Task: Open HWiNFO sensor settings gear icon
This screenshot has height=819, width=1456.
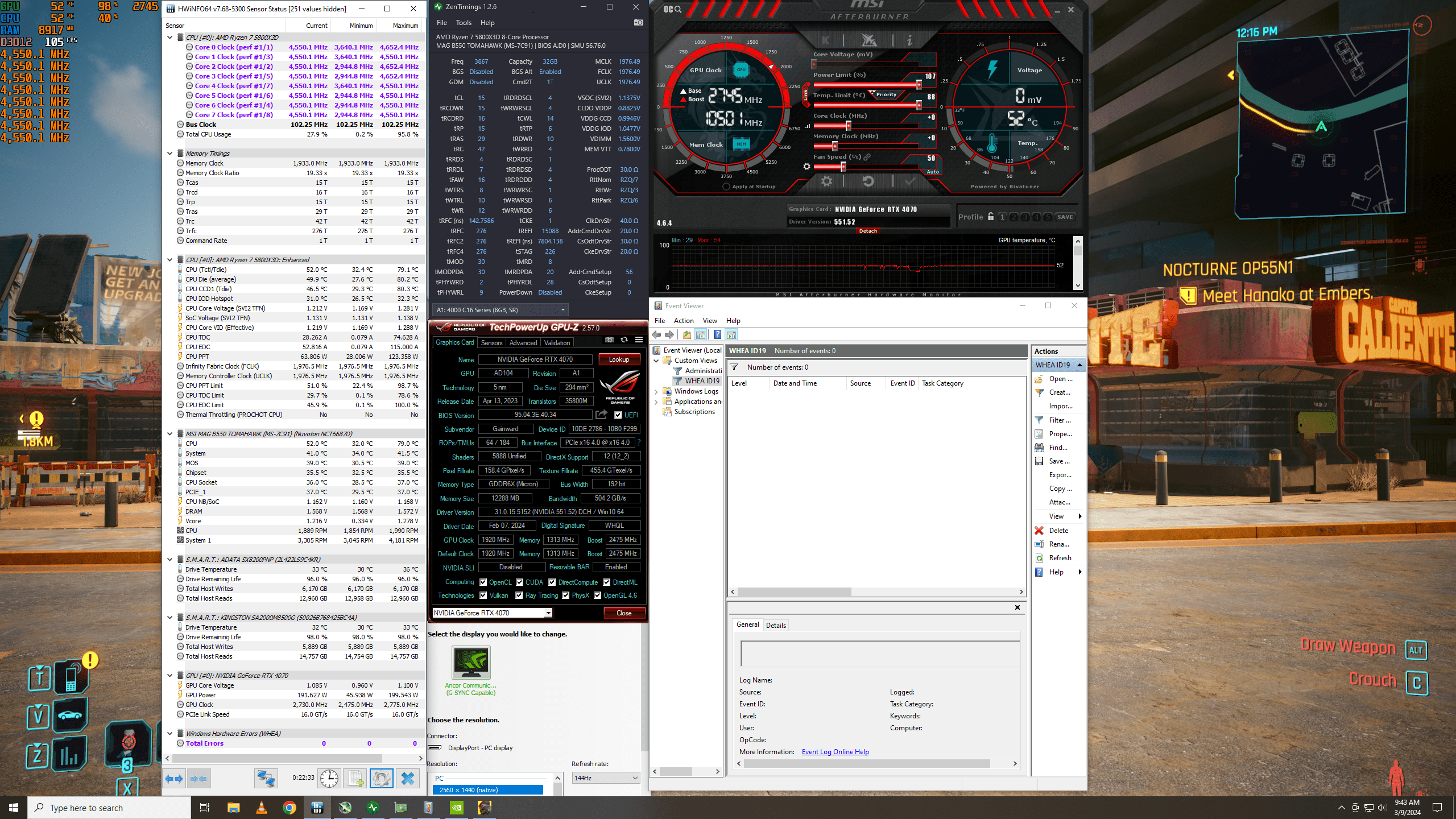Action: pyautogui.click(x=382, y=778)
